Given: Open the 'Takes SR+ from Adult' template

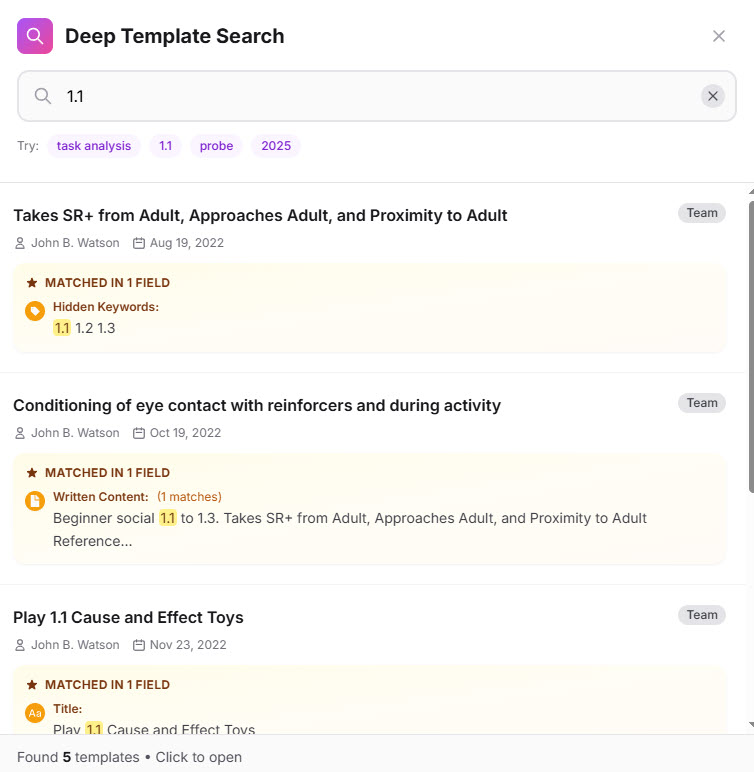Looking at the screenshot, I should click(260, 215).
